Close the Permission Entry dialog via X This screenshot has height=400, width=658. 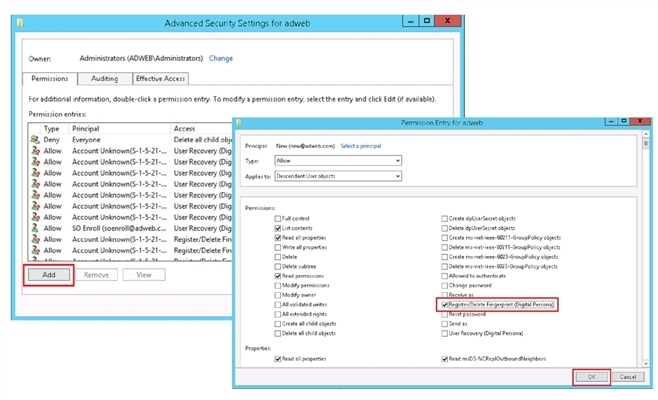pyautogui.click(x=636, y=120)
